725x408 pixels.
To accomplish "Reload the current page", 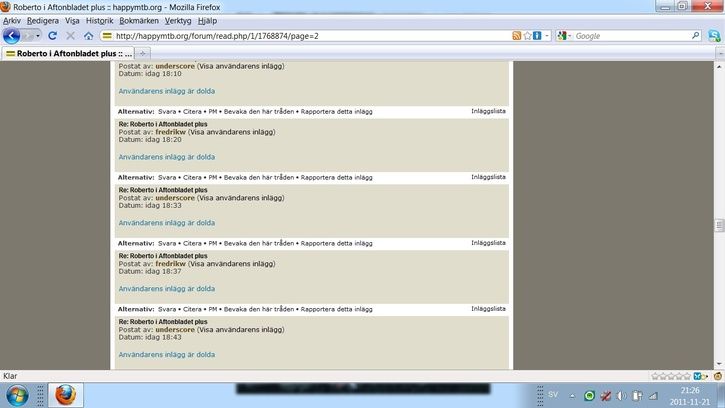I will pyautogui.click(x=52, y=36).
